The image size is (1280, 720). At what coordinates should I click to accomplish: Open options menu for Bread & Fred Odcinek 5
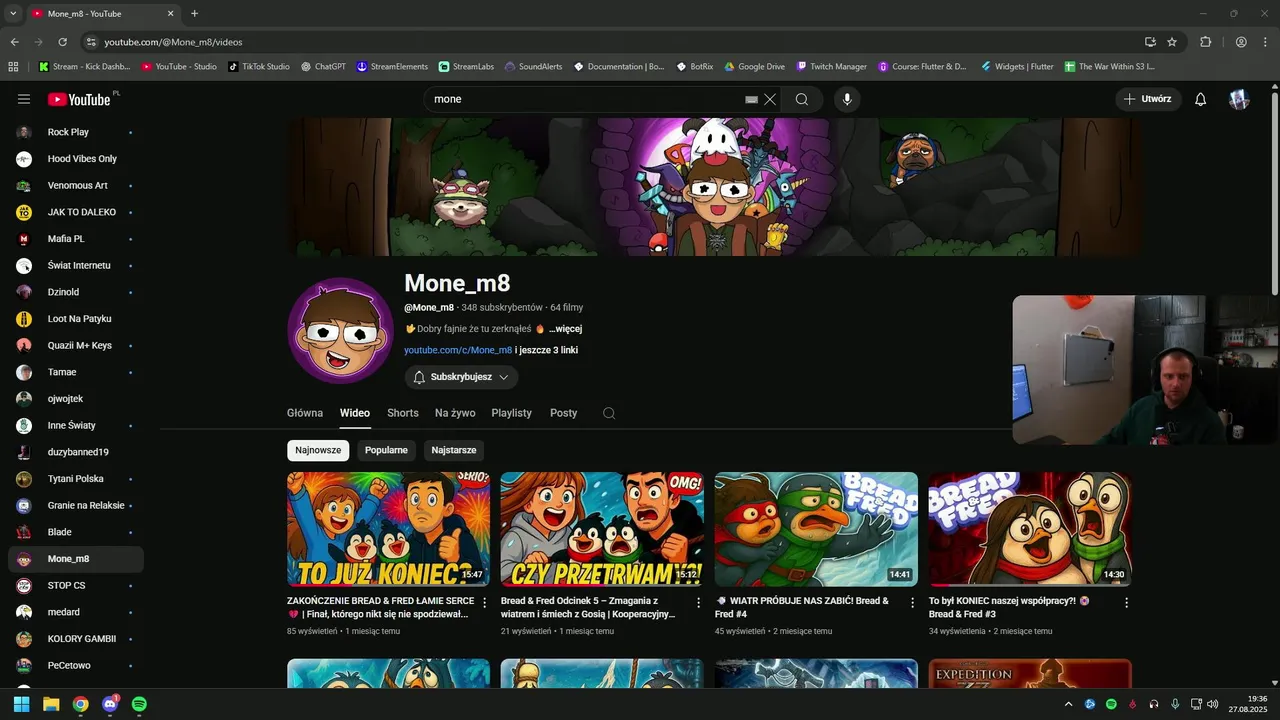(699, 603)
